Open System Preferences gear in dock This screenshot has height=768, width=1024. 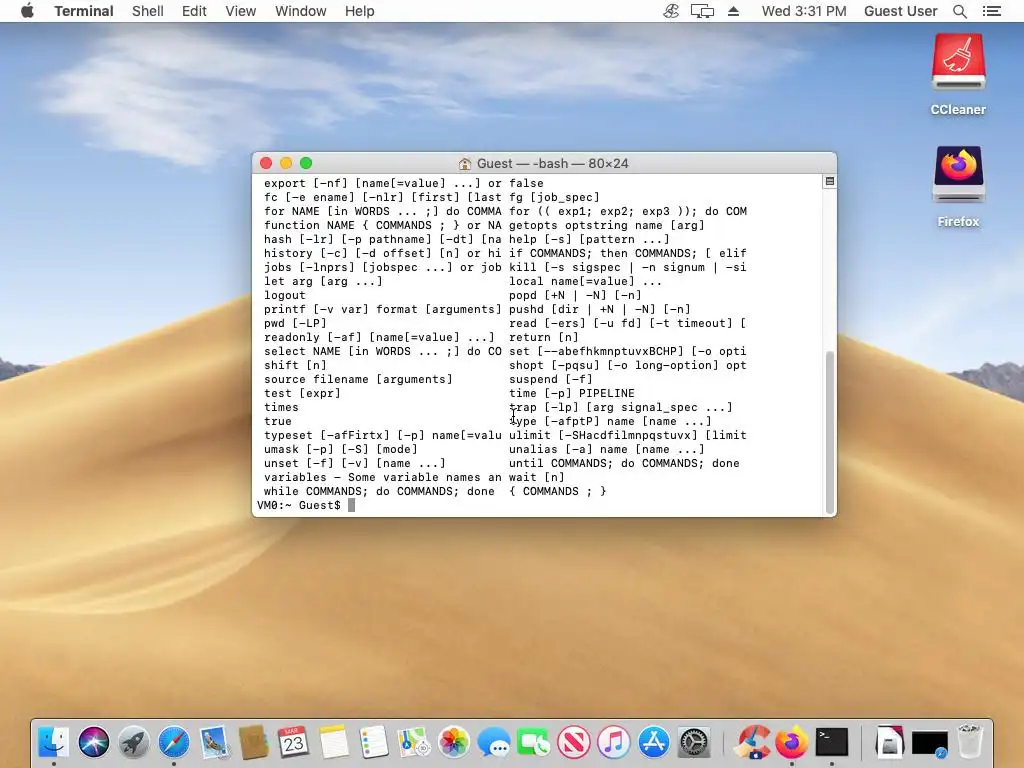point(694,742)
